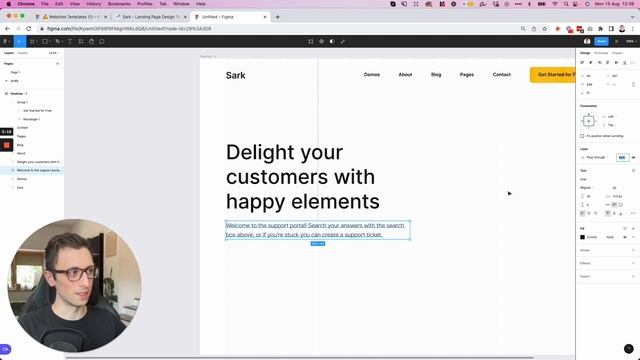This screenshot has width=640, height=360.
Task: Click the user avatar in Figma toolbar
Action: (x=587, y=41)
